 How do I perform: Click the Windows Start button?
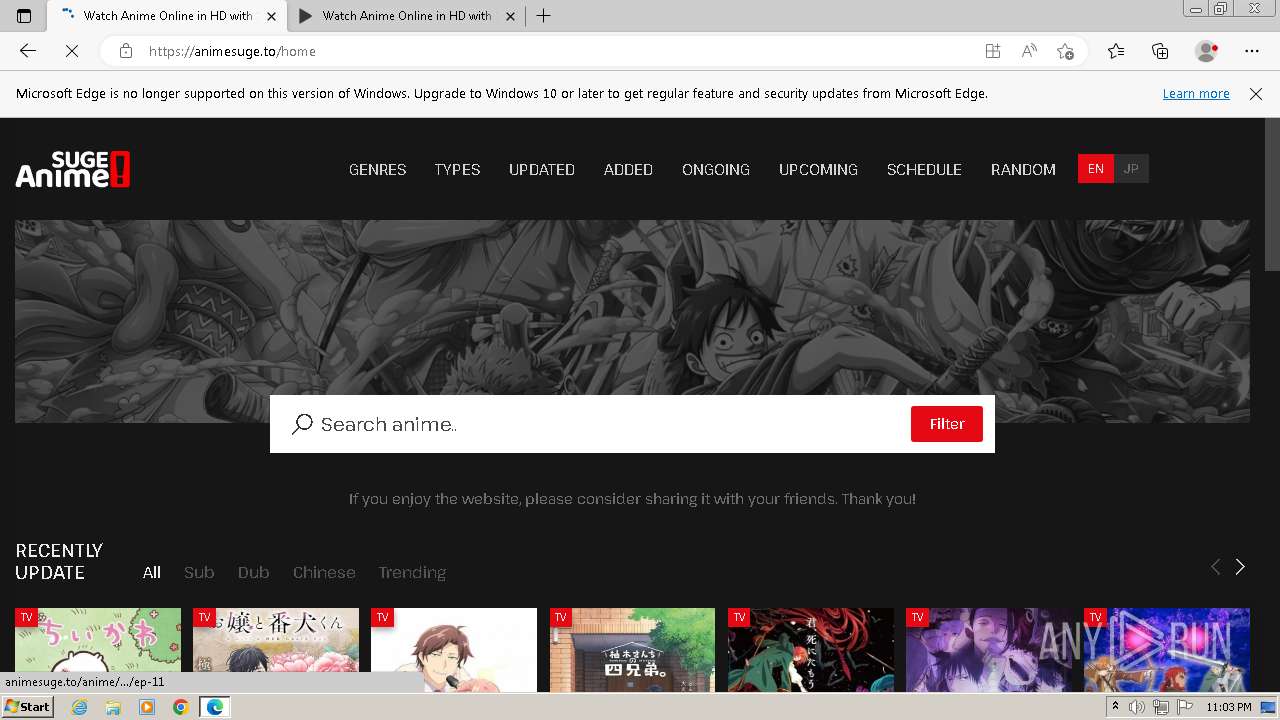click(x=27, y=707)
